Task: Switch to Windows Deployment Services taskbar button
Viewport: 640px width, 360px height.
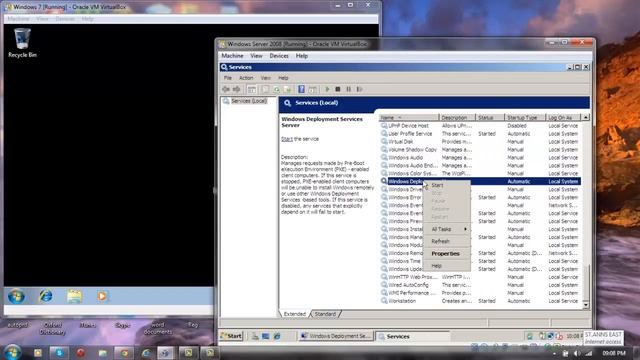Action: [336, 336]
